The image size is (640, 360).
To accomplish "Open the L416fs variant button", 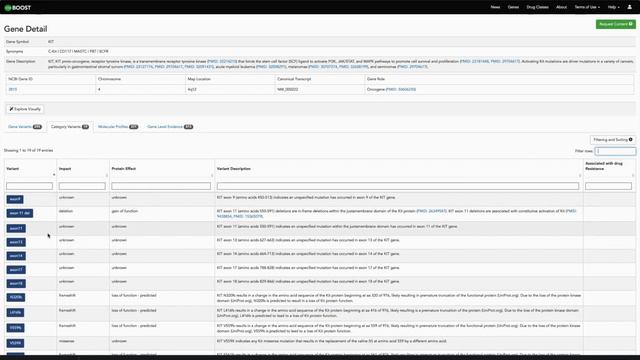I will coord(15,313).
